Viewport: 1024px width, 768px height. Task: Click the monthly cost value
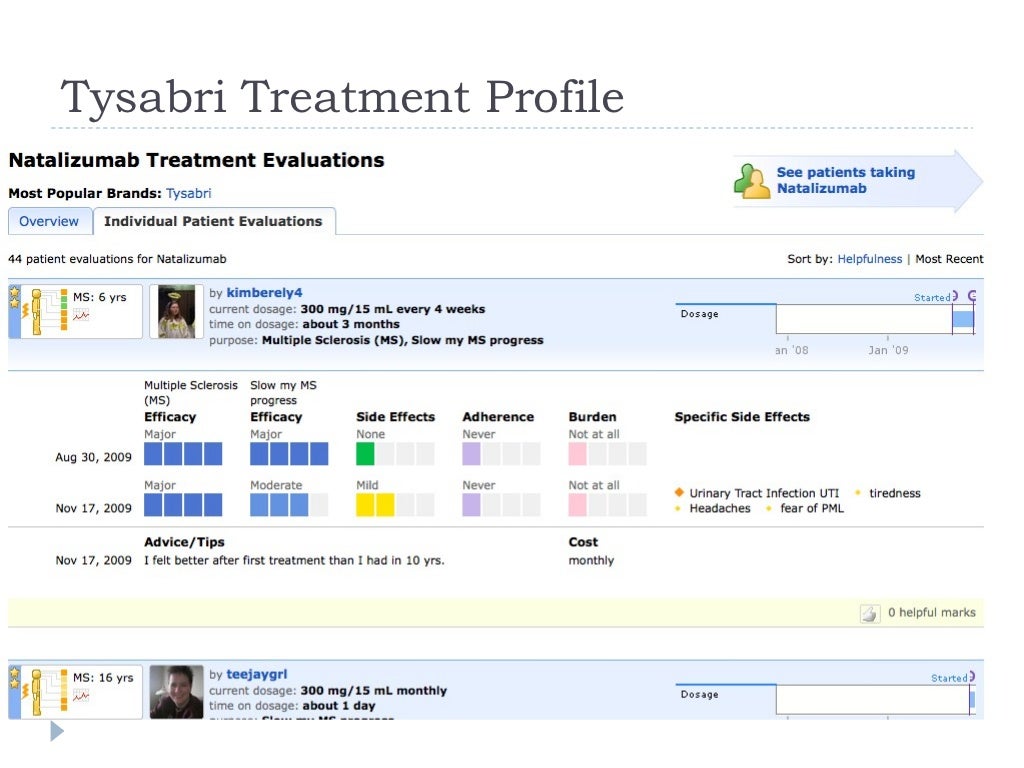pos(591,560)
